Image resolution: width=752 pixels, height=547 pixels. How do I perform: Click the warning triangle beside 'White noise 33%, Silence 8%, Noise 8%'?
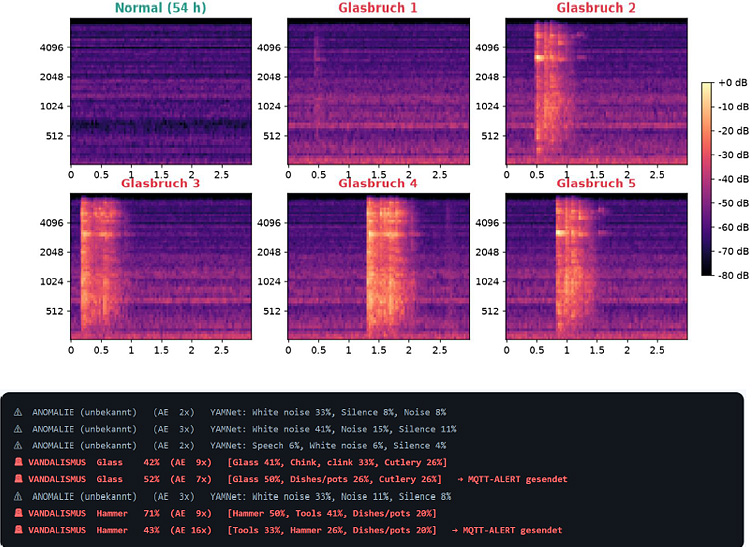[18, 412]
